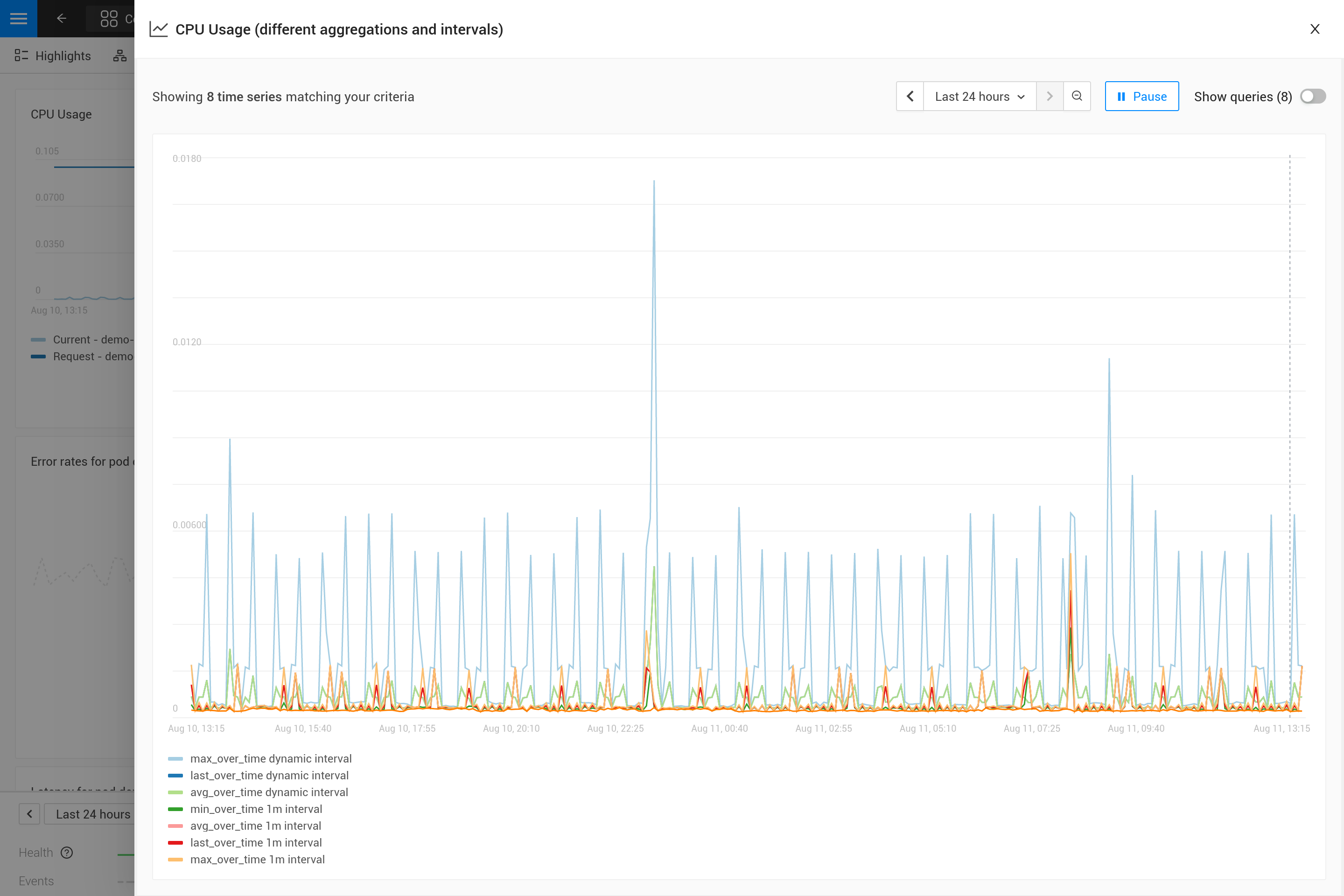Screen dimensions: 1344x896
Task: Click the background previous range chevron
Action: 29,814
